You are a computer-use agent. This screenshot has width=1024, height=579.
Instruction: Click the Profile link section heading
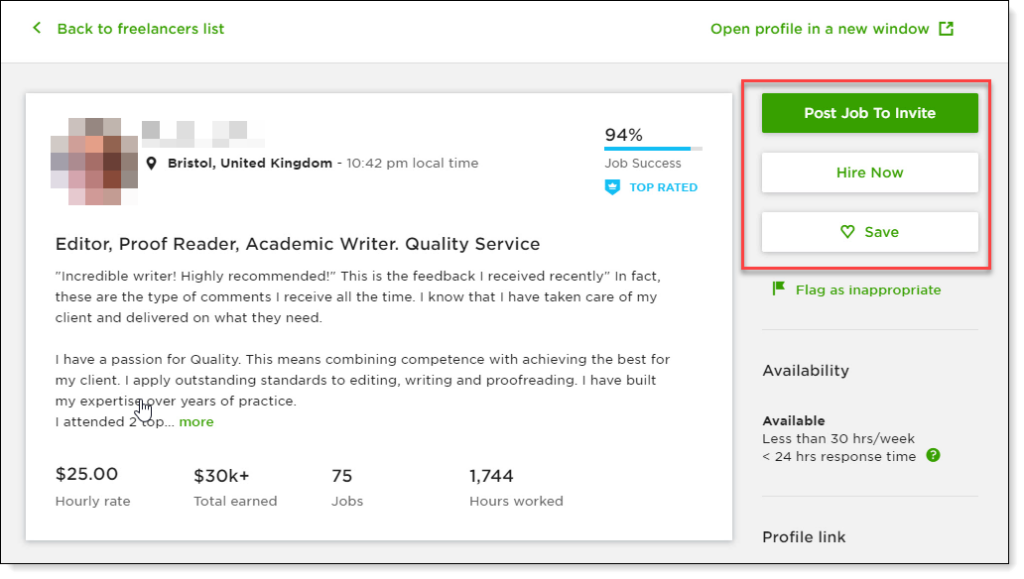[x=803, y=537]
